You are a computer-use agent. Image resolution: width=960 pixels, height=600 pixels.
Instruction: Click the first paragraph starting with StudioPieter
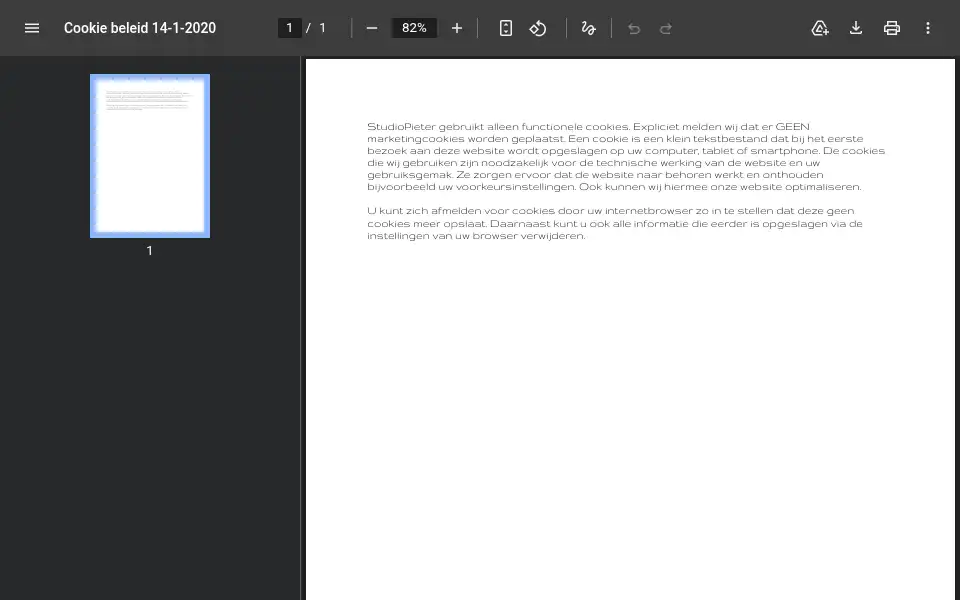[626, 157]
